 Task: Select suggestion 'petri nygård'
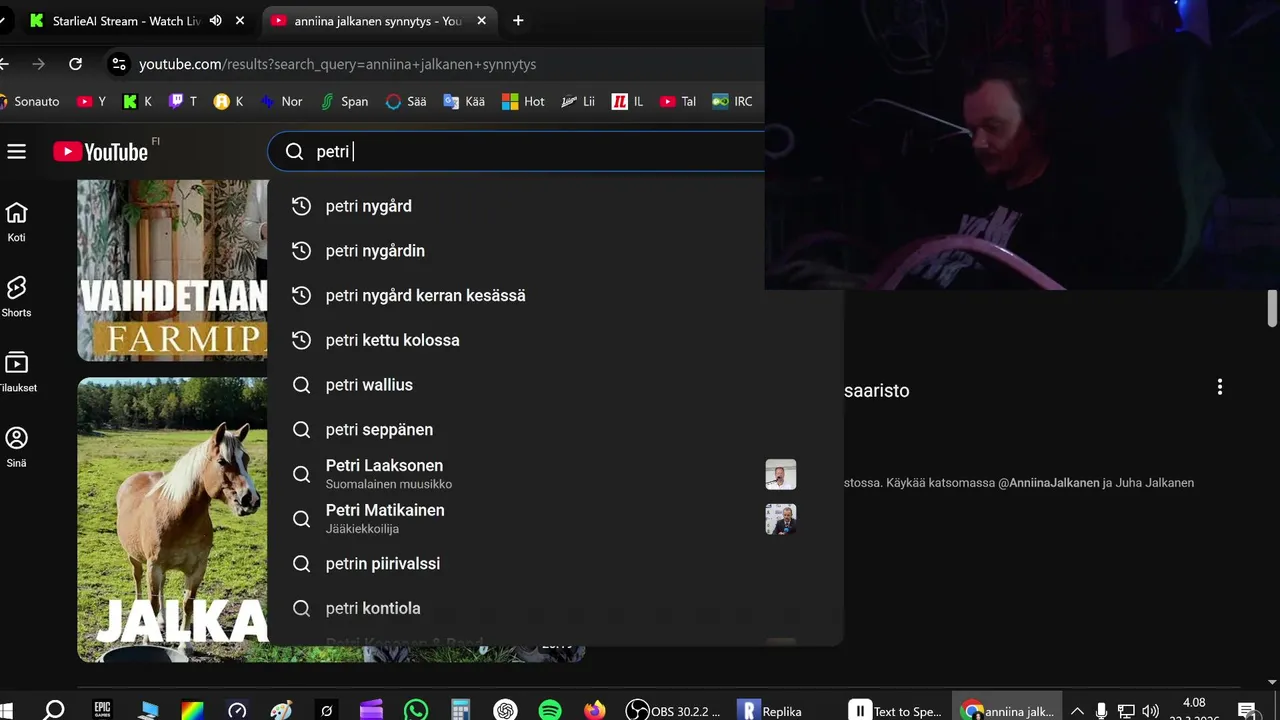coord(555,206)
